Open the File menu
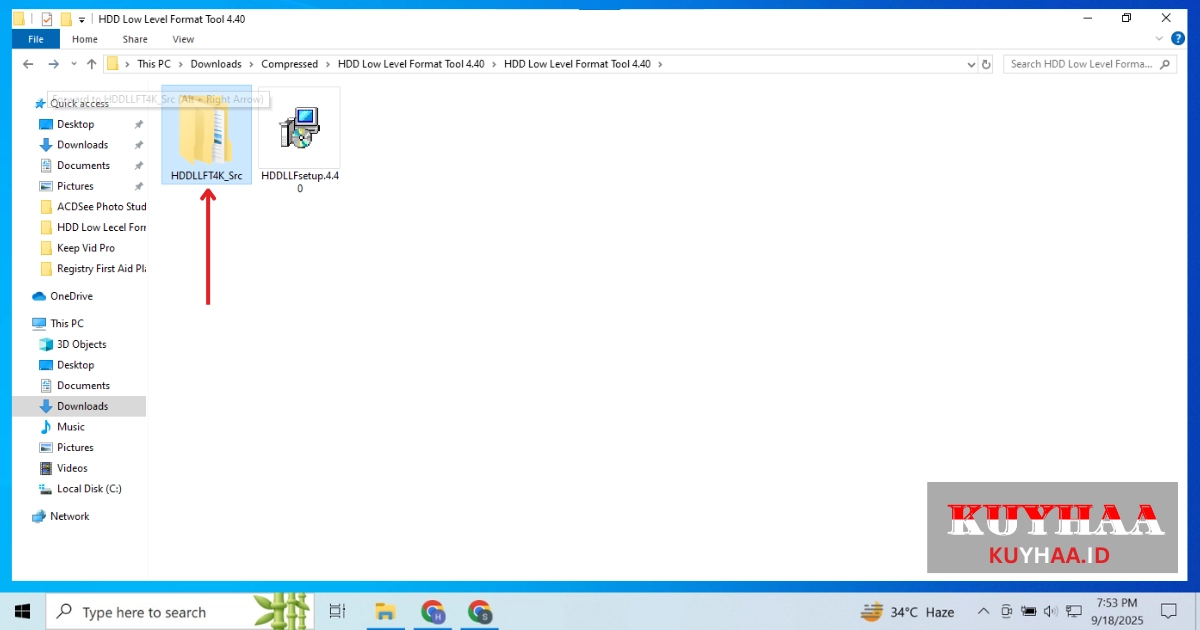The height and width of the screenshot is (630, 1200). pyautogui.click(x=36, y=39)
